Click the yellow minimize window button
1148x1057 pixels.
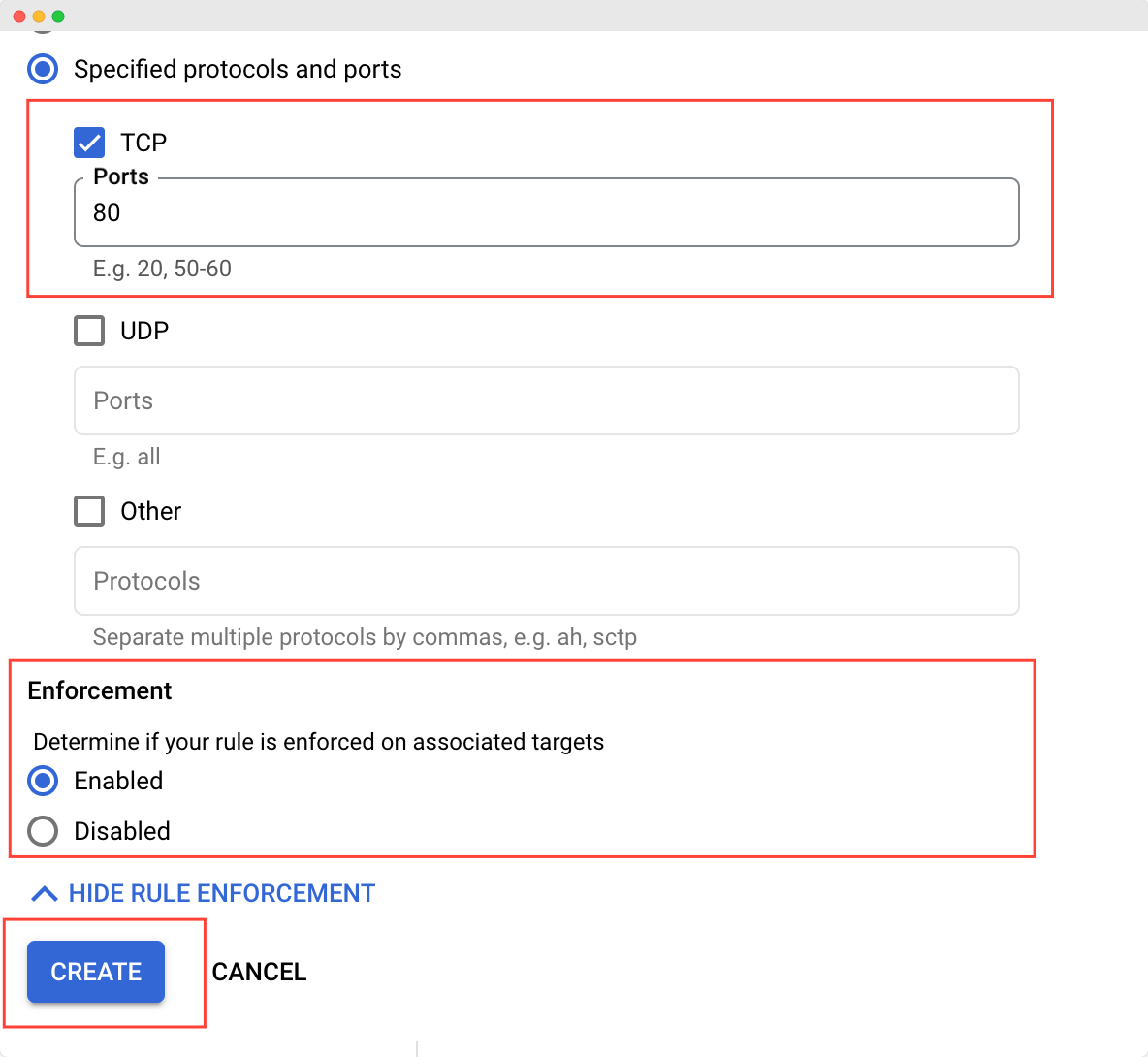click(x=40, y=16)
